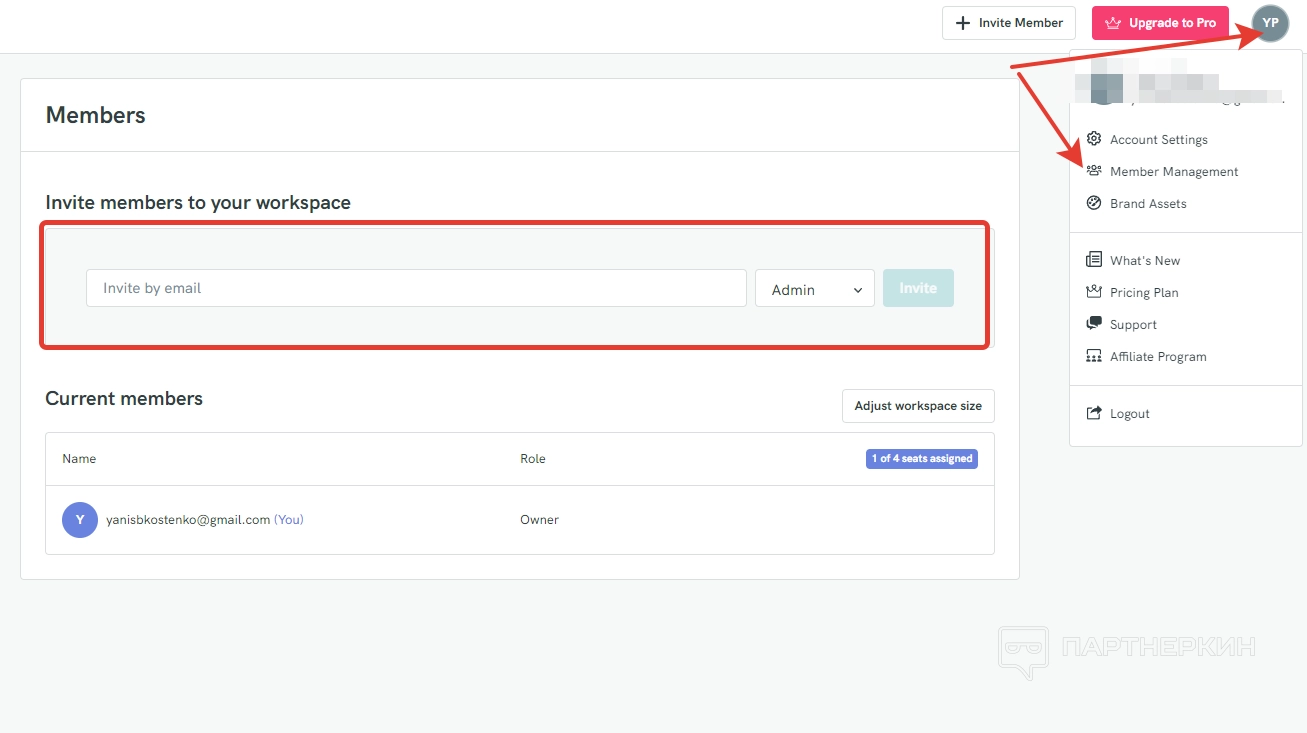This screenshot has height=733, width=1307.
Task: Click the Logout exit icon
Action: (1094, 413)
